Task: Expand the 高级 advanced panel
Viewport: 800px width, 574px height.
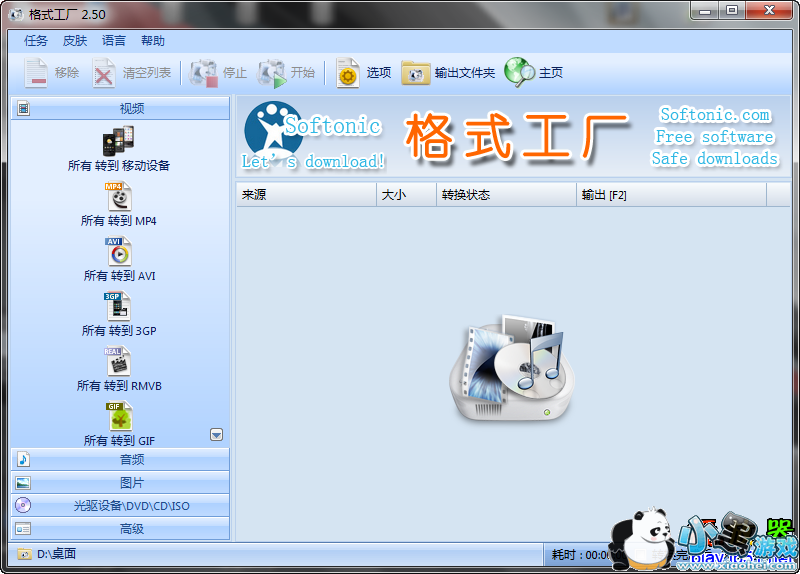Action: tap(120, 529)
